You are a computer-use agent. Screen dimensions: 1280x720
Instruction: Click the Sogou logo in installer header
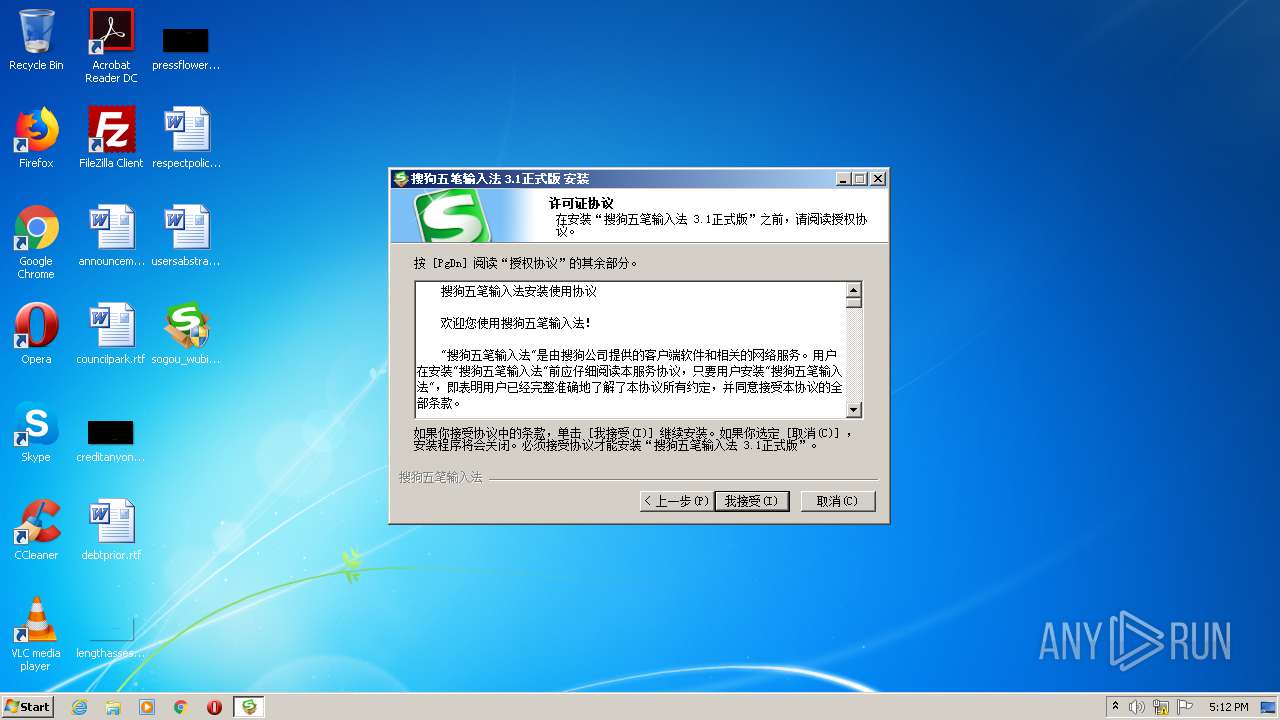click(x=454, y=216)
